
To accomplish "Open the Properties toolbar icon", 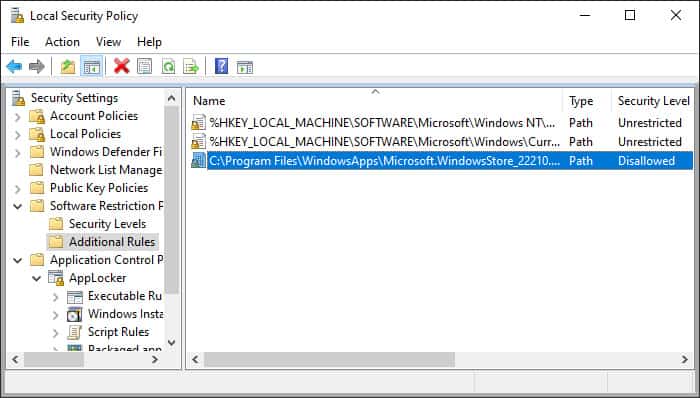I will [144, 66].
